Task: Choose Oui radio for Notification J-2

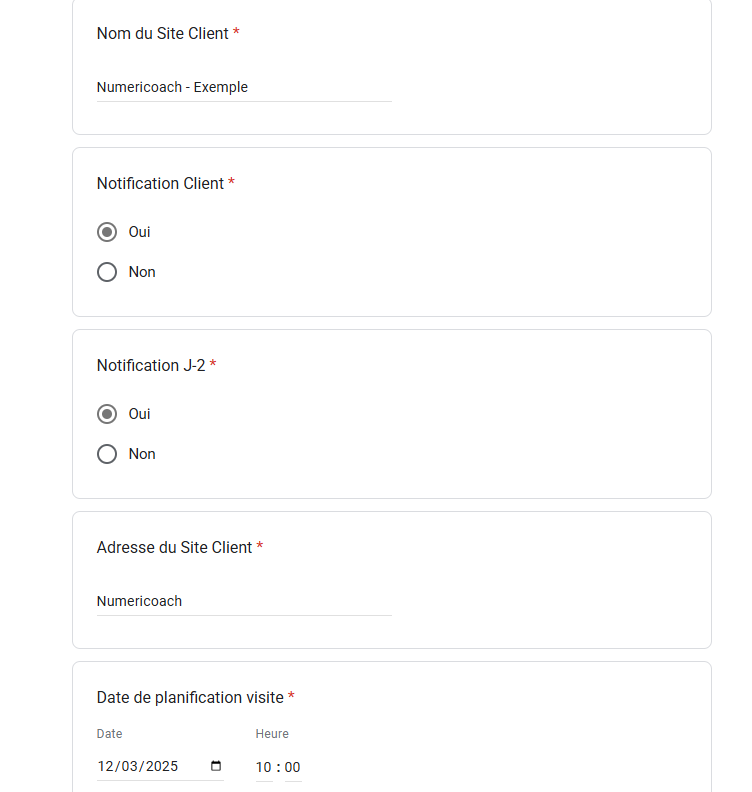Action: [x=107, y=414]
